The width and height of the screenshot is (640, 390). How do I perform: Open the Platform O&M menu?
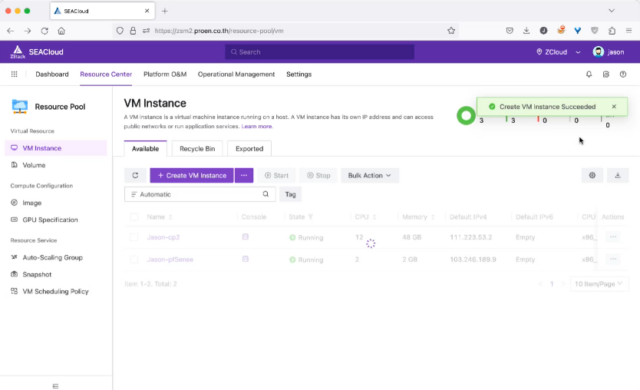click(165, 74)
